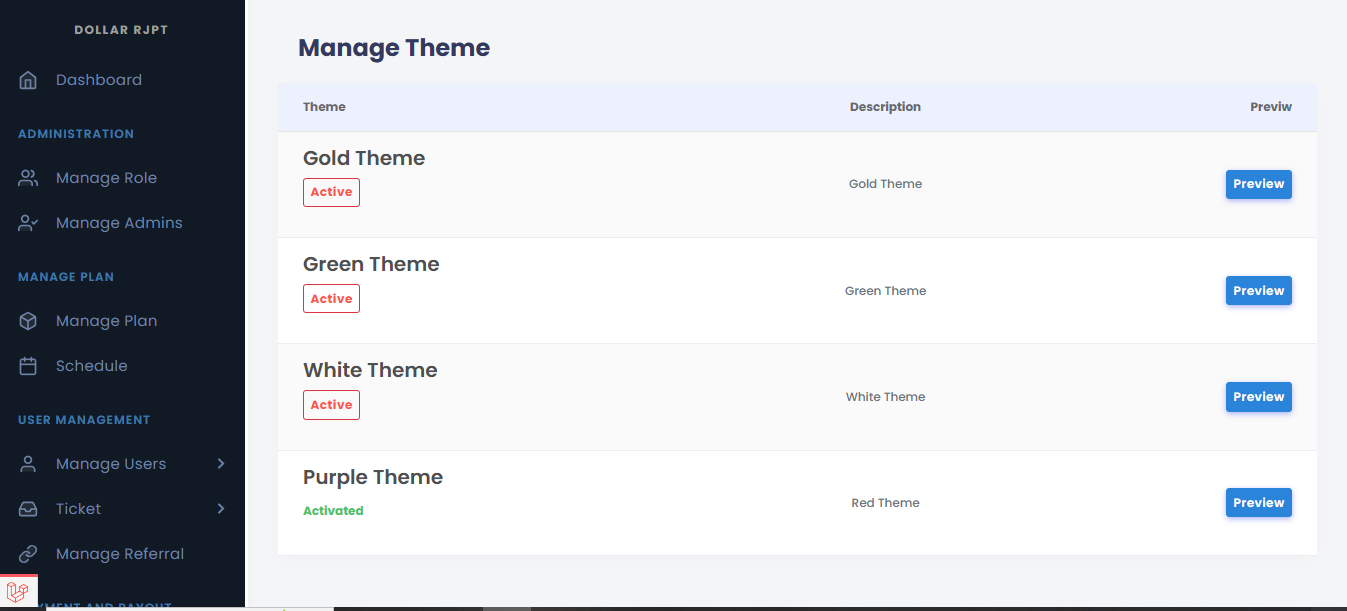Activate the Green Theme via Active badge
This screenshot has height=611, width=1347.
pyautogui.click(x=331, y=299)
